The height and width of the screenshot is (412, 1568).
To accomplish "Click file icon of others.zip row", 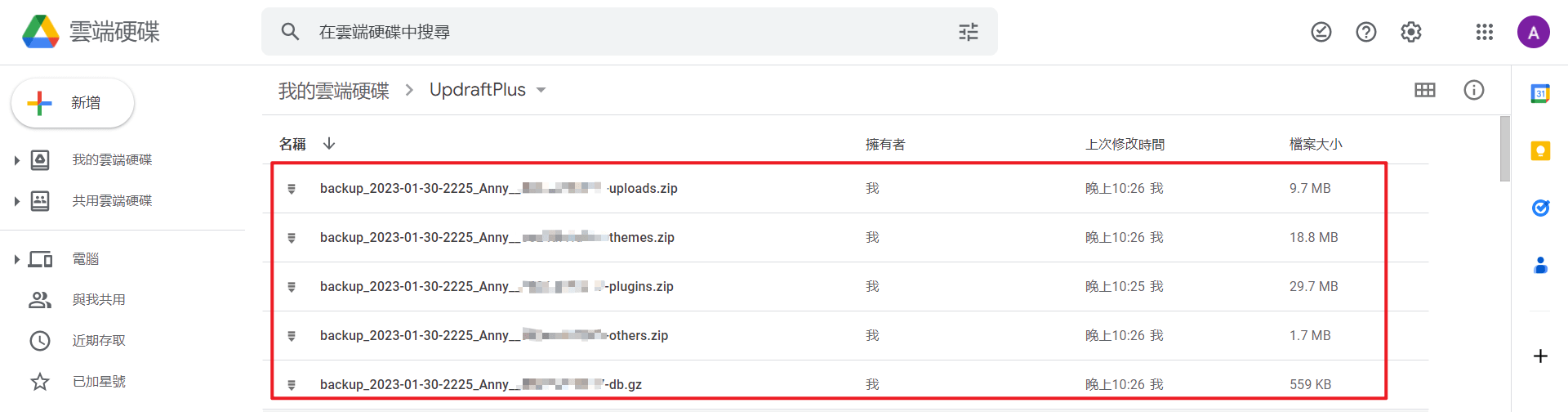I will [292, 336].
